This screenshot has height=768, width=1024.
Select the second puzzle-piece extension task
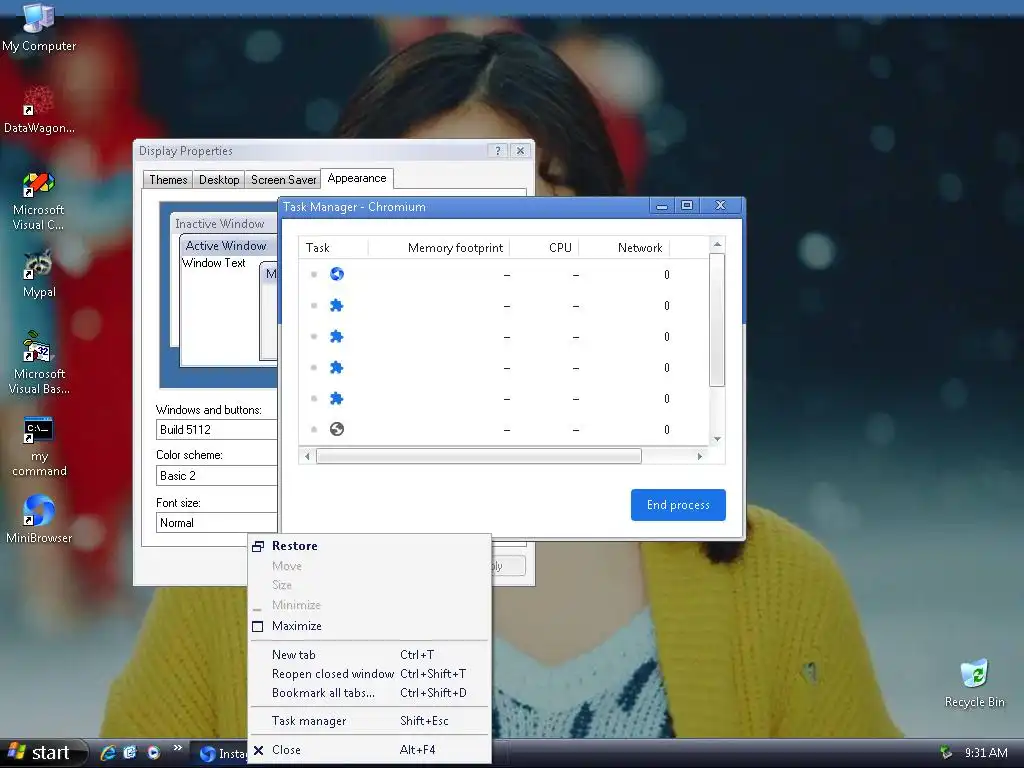pyautogui.click(x=503, y=337)
